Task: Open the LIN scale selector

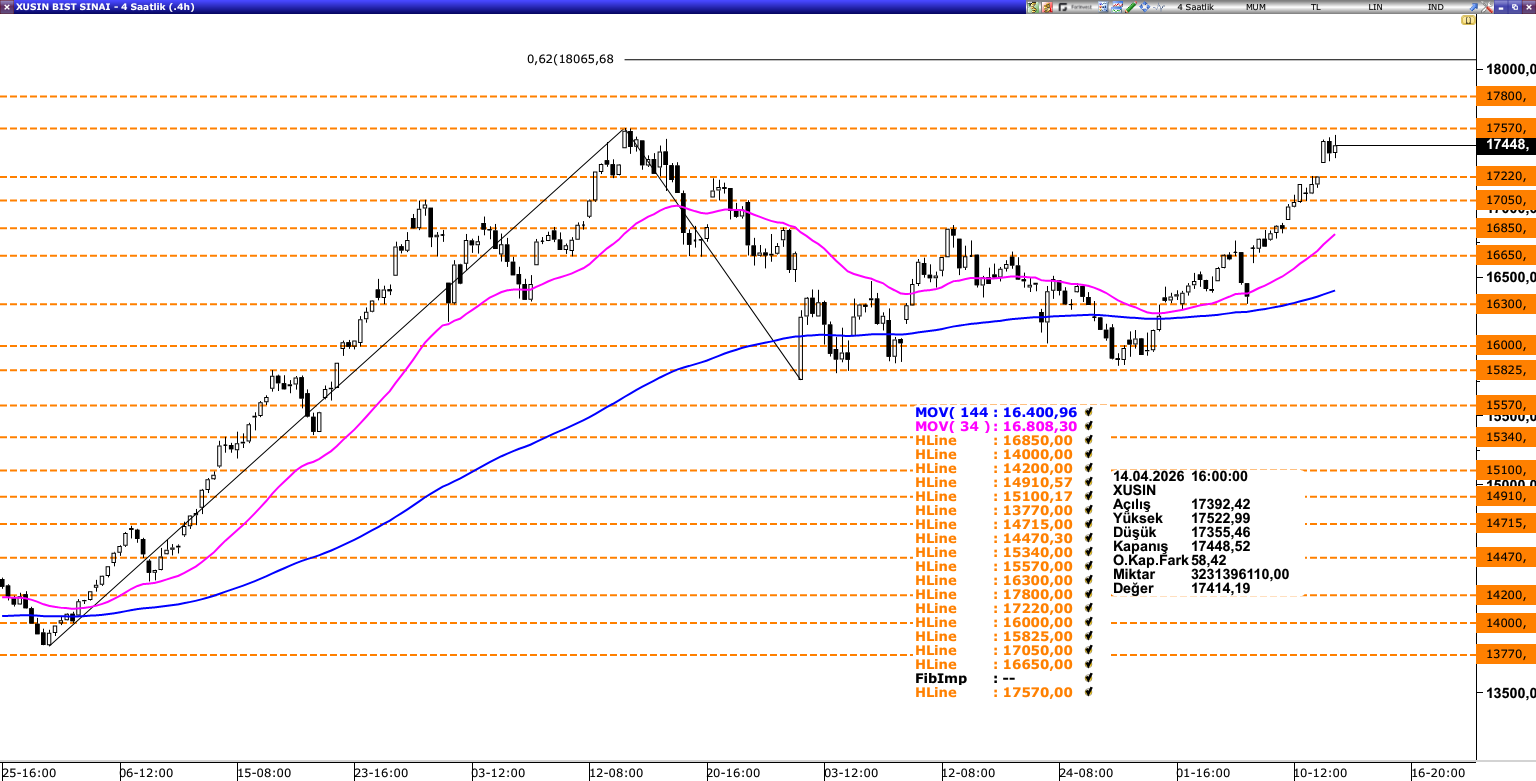Action: tap(1376, 7)
